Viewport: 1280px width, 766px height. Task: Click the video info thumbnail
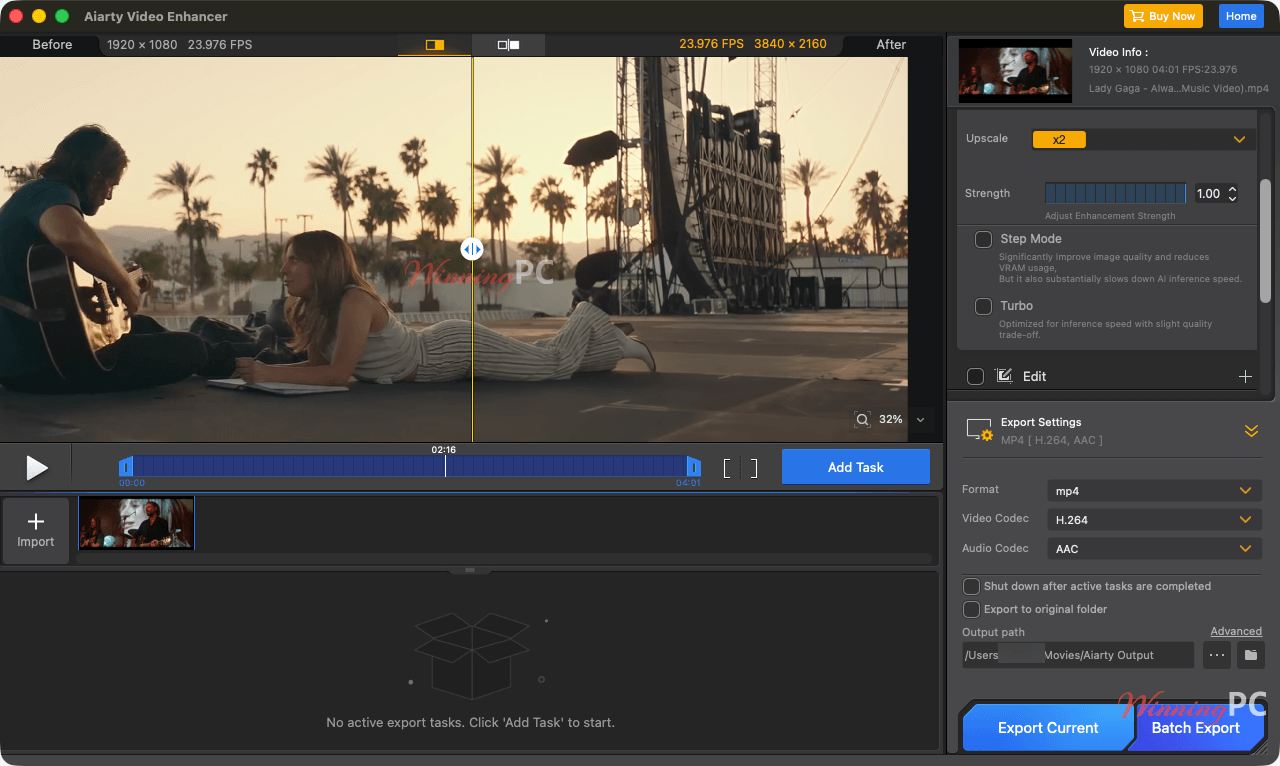click(x=1015, y=71)
